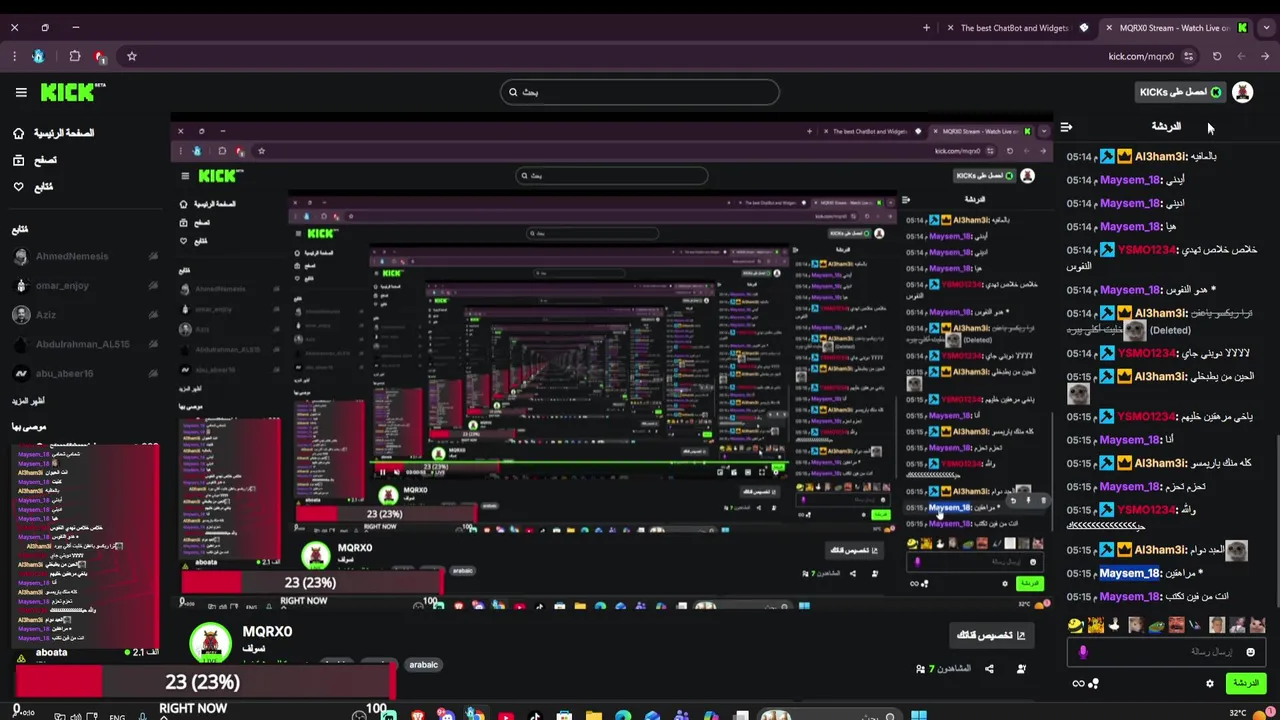Open AhmedNemesis followed channel
The height and width of the screenshot is (720, 1280).
pyautogui.click(x=85, y=257)
